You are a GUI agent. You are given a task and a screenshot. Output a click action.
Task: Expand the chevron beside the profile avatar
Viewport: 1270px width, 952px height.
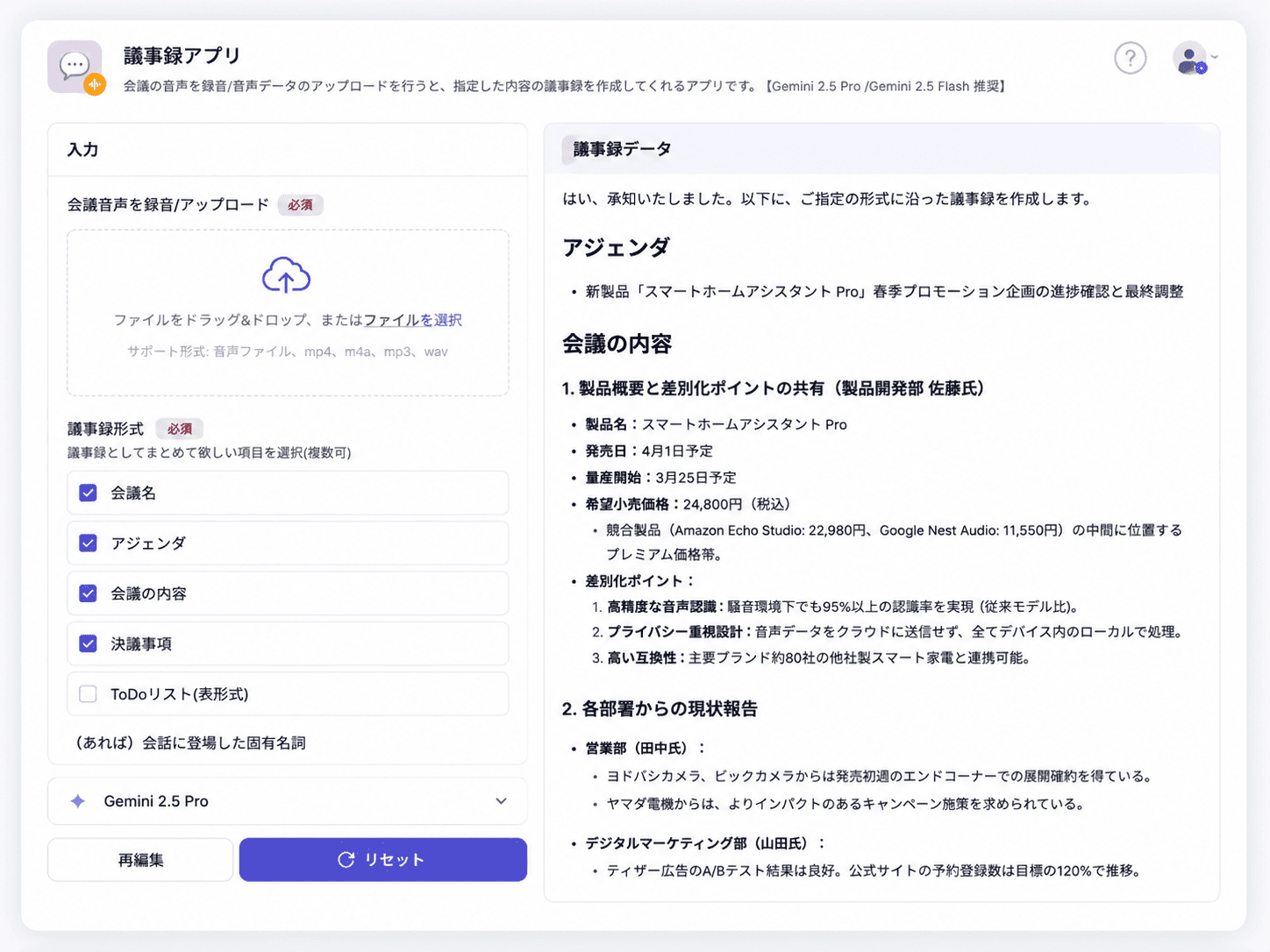click(1215, 57)
